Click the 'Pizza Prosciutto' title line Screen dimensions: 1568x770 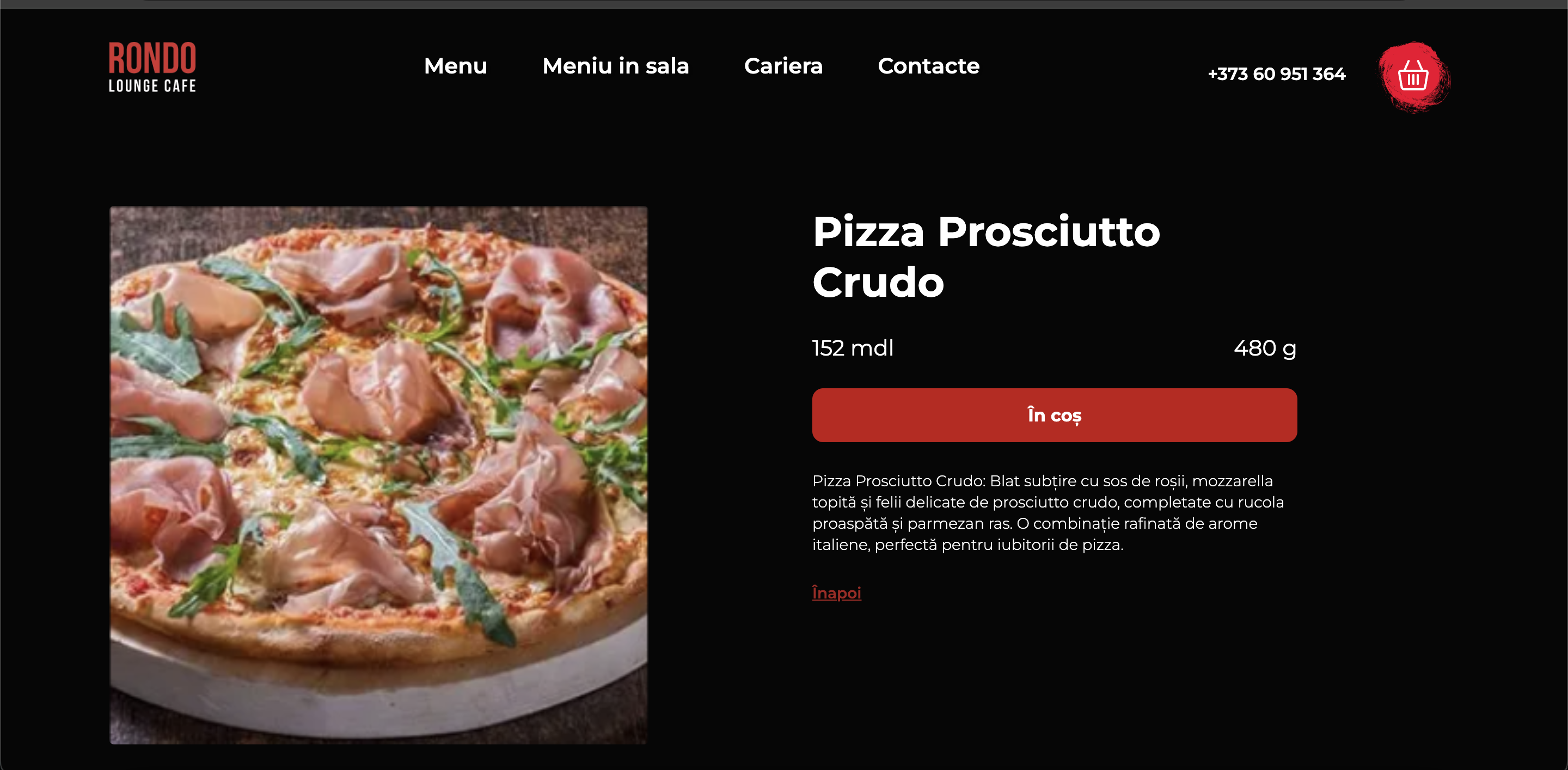[986, 232]
